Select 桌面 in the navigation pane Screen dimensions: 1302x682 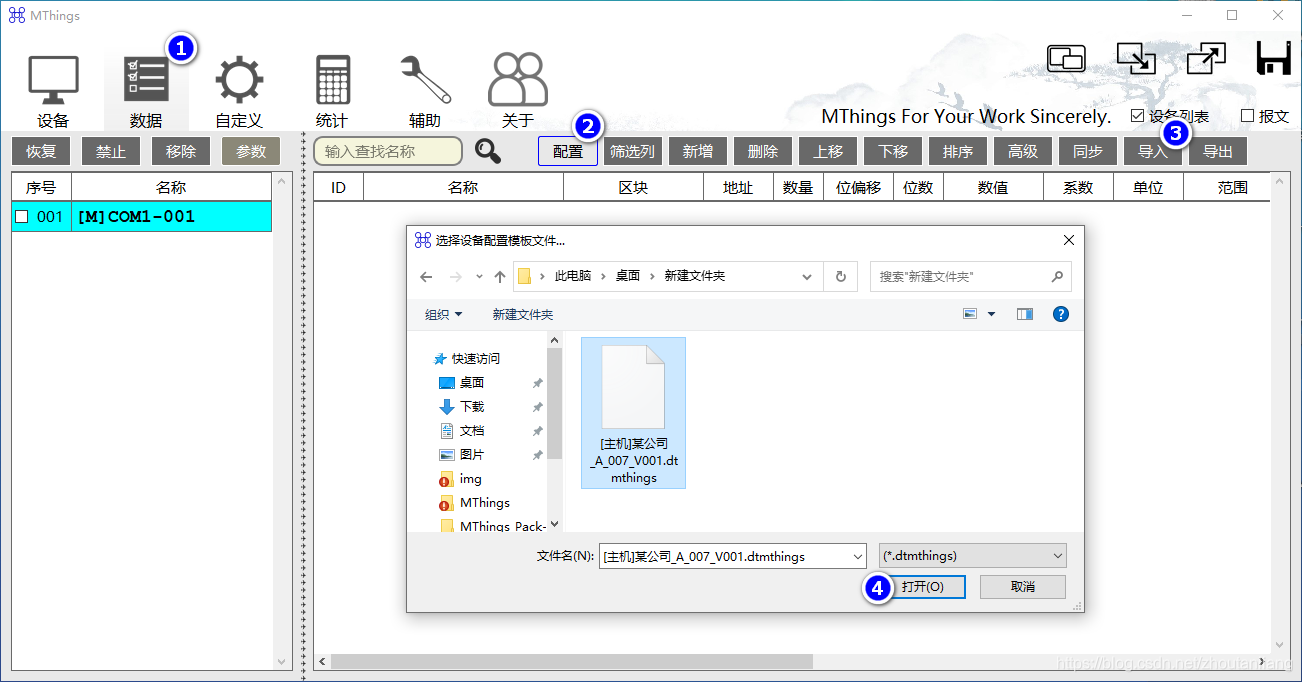pos(471,382)
